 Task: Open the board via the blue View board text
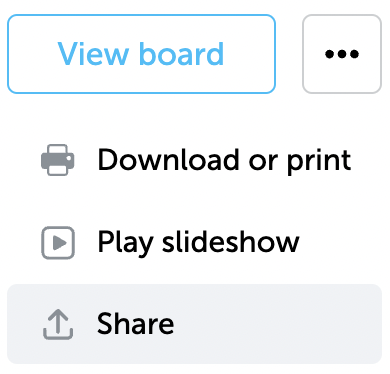click(x=141, y=54)
